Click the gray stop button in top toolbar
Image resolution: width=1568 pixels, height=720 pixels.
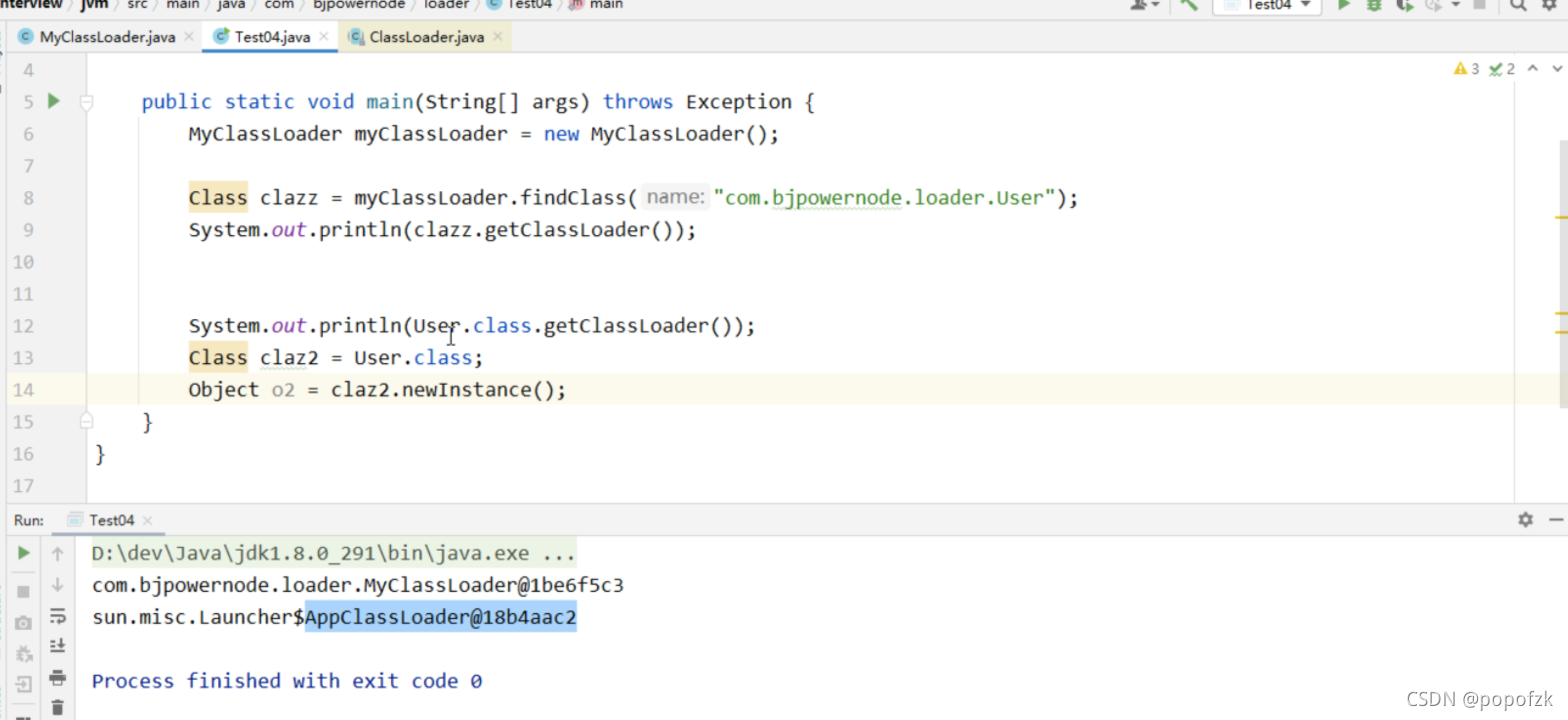pos(1480,5)
